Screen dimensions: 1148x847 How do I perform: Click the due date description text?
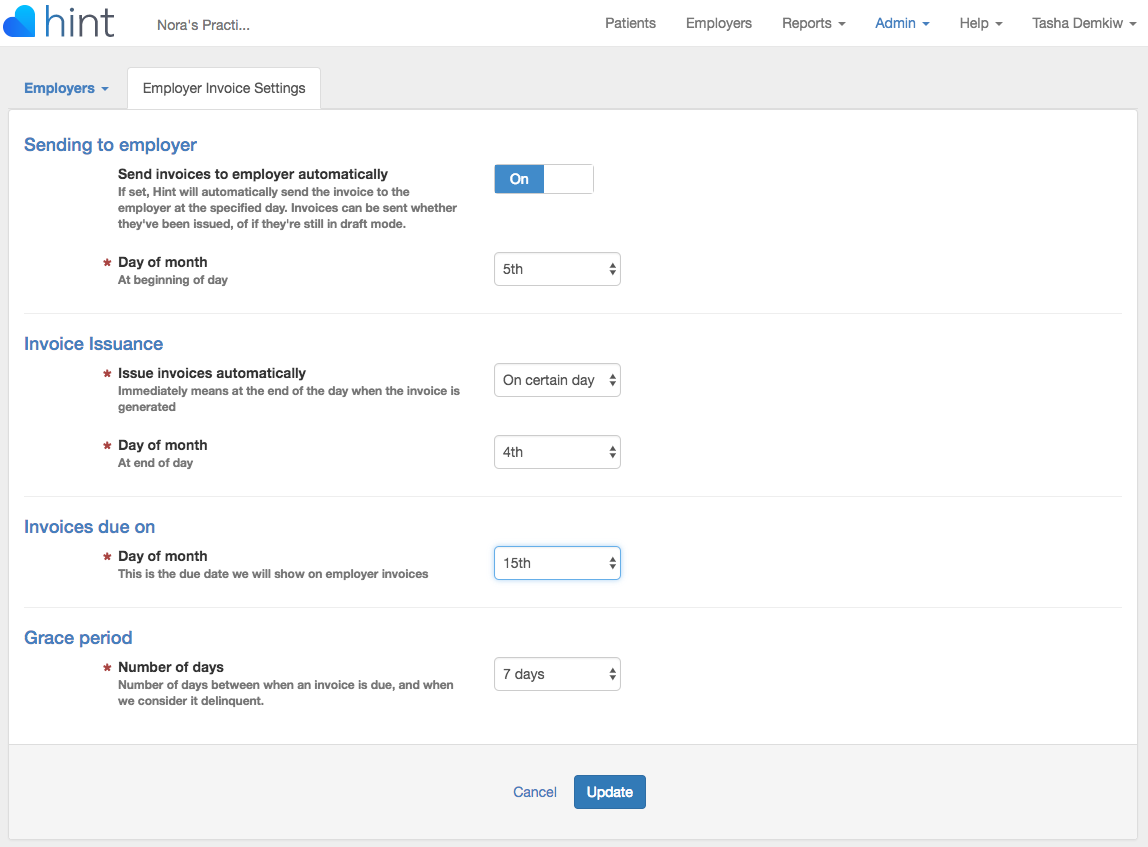point(273,574)
